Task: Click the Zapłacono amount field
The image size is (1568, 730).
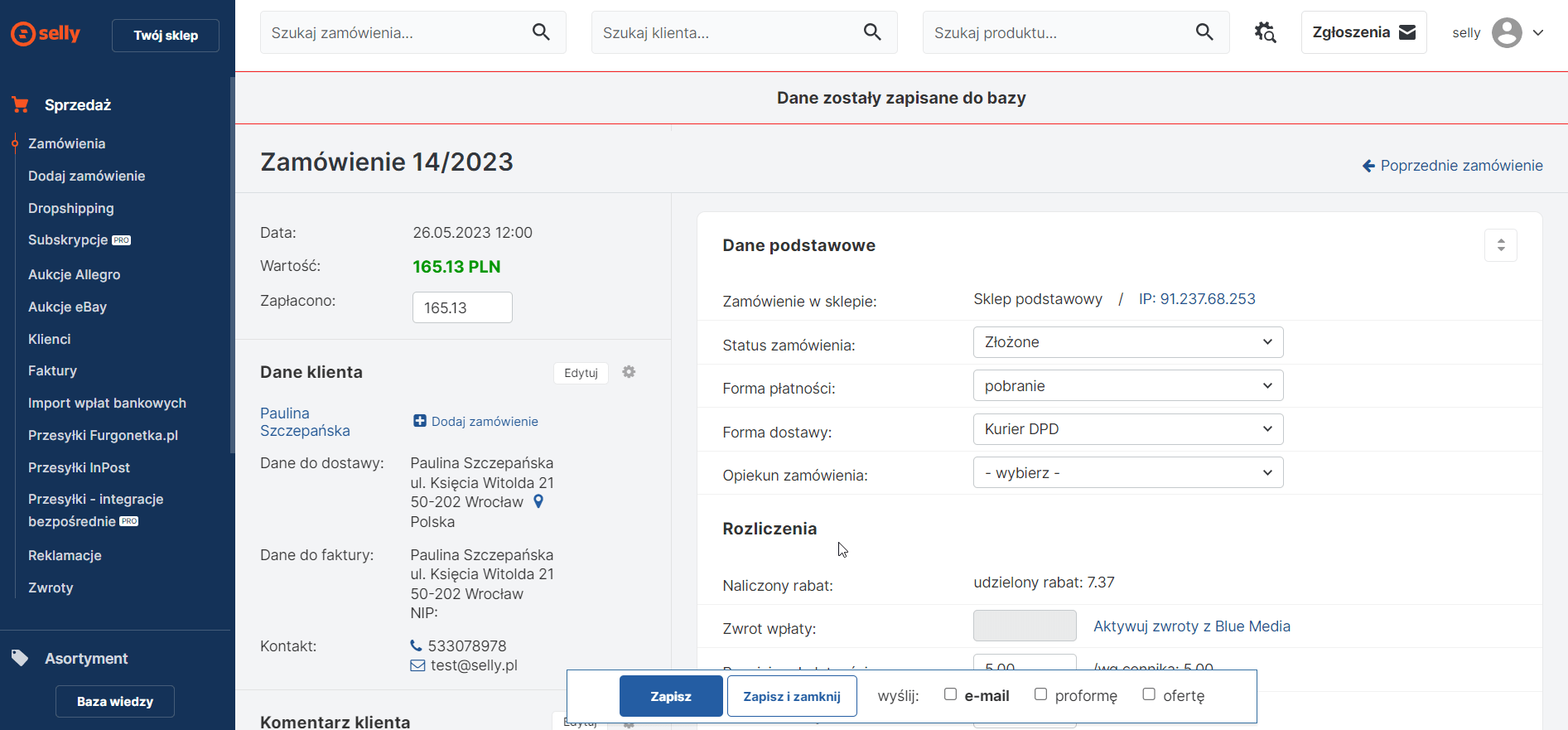Action: coord(462,307)
